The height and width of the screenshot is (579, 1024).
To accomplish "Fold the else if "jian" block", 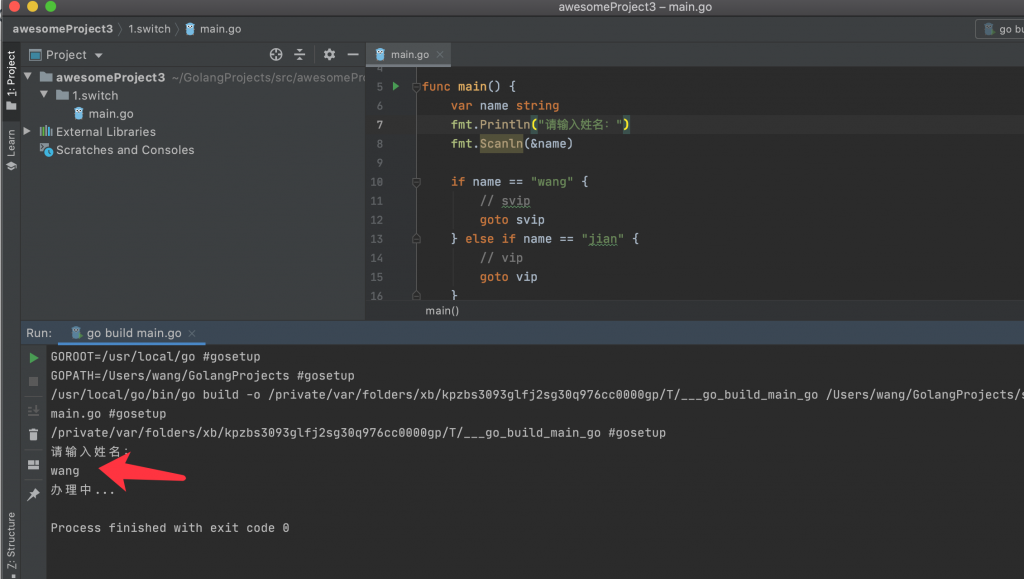I will [x=416, y=240].
